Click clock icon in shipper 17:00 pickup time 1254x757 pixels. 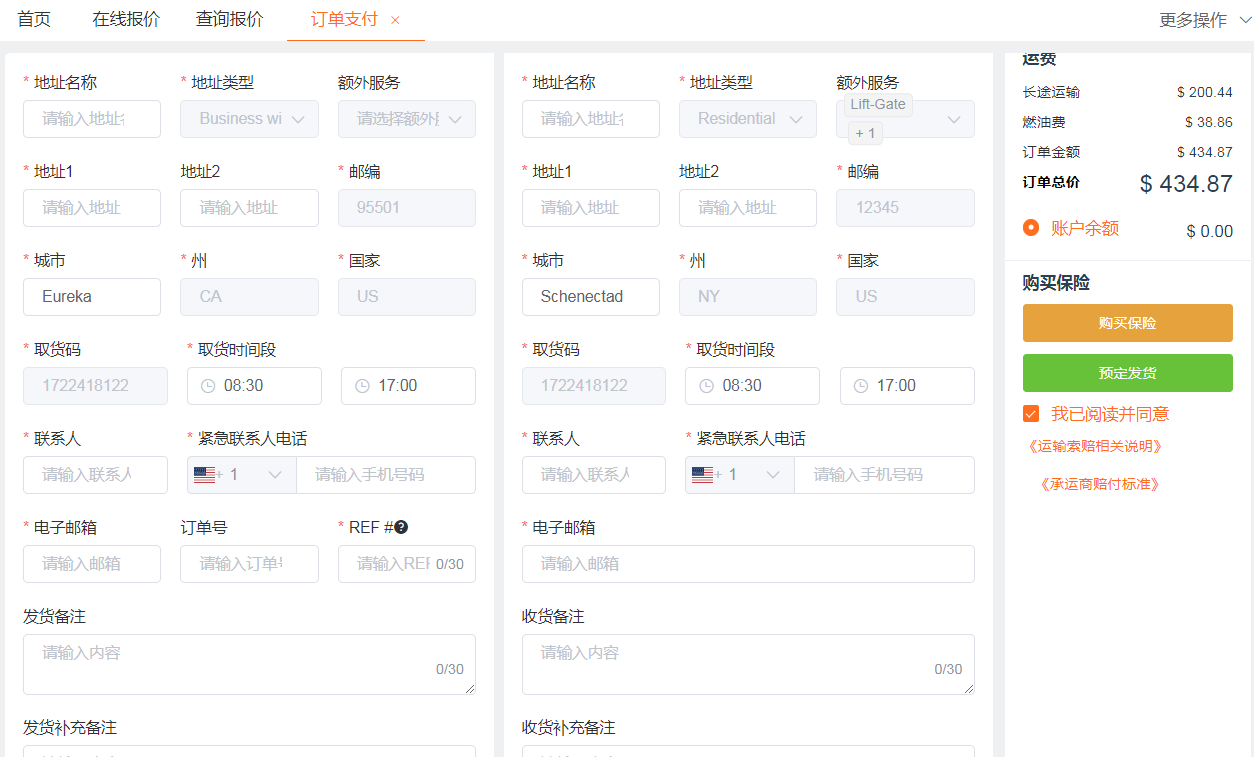[362, 386]
